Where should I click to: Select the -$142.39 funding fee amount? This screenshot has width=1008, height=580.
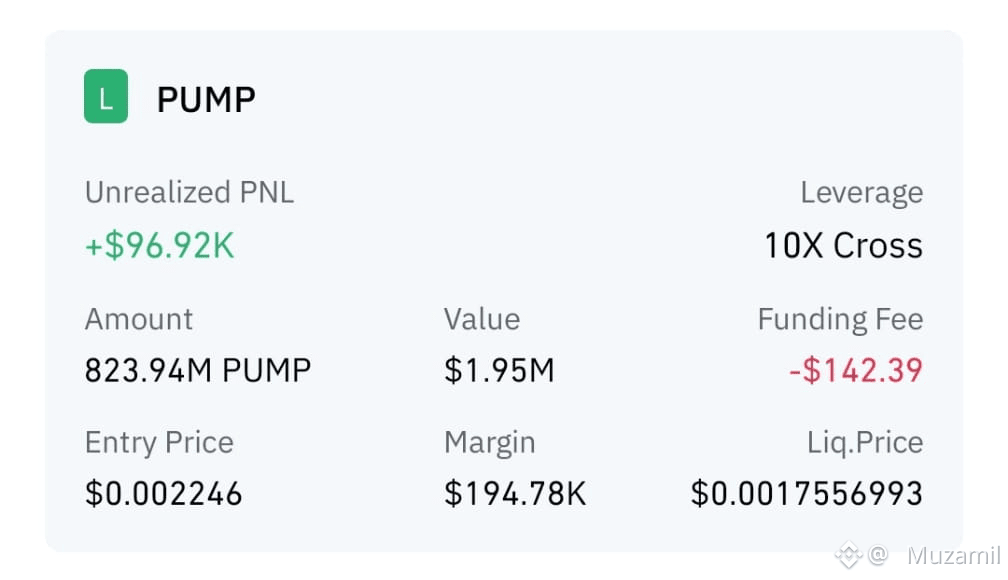tap(856, 370)
